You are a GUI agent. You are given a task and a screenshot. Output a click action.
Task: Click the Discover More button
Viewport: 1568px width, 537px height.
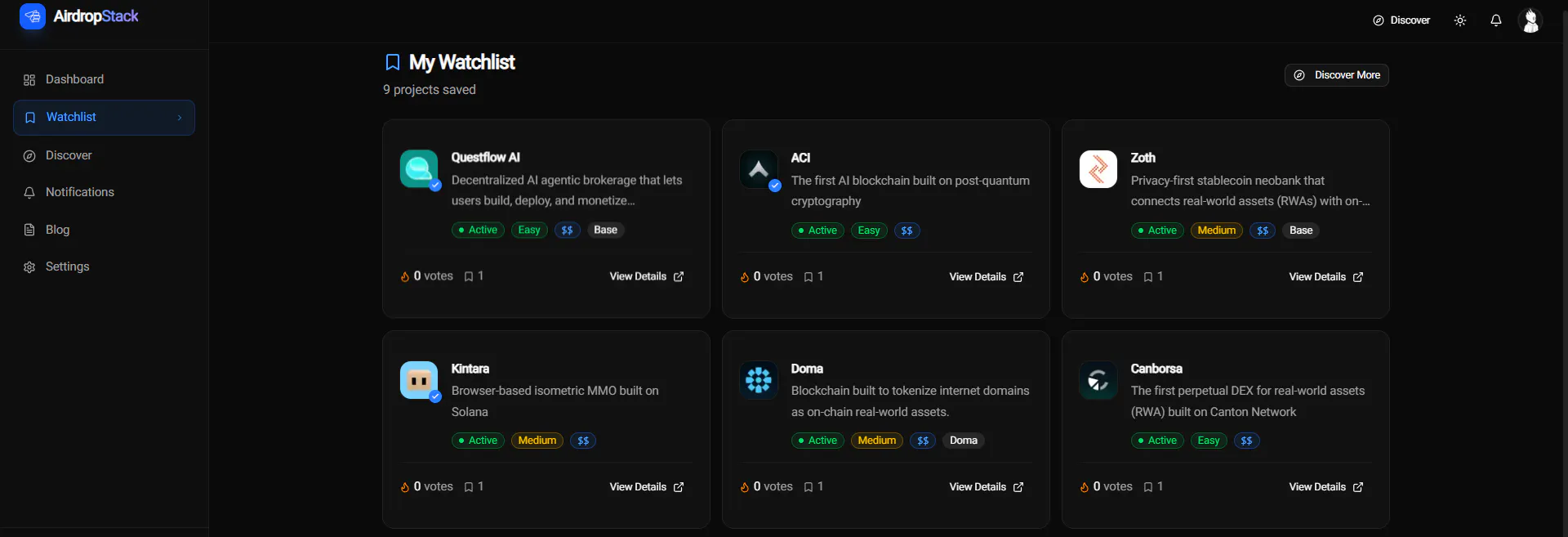pos(1337,75)
